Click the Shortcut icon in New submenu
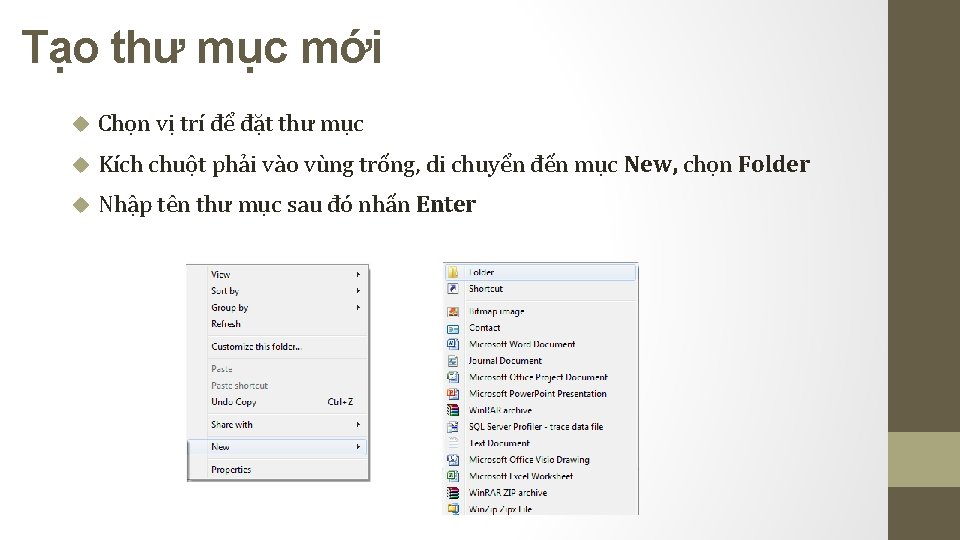 coord(453,288)
